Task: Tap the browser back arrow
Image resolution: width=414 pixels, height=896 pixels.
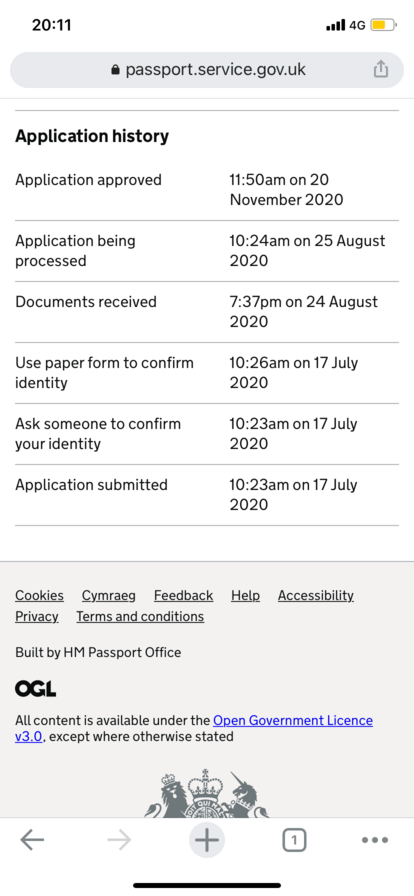Action: point(32,840)
